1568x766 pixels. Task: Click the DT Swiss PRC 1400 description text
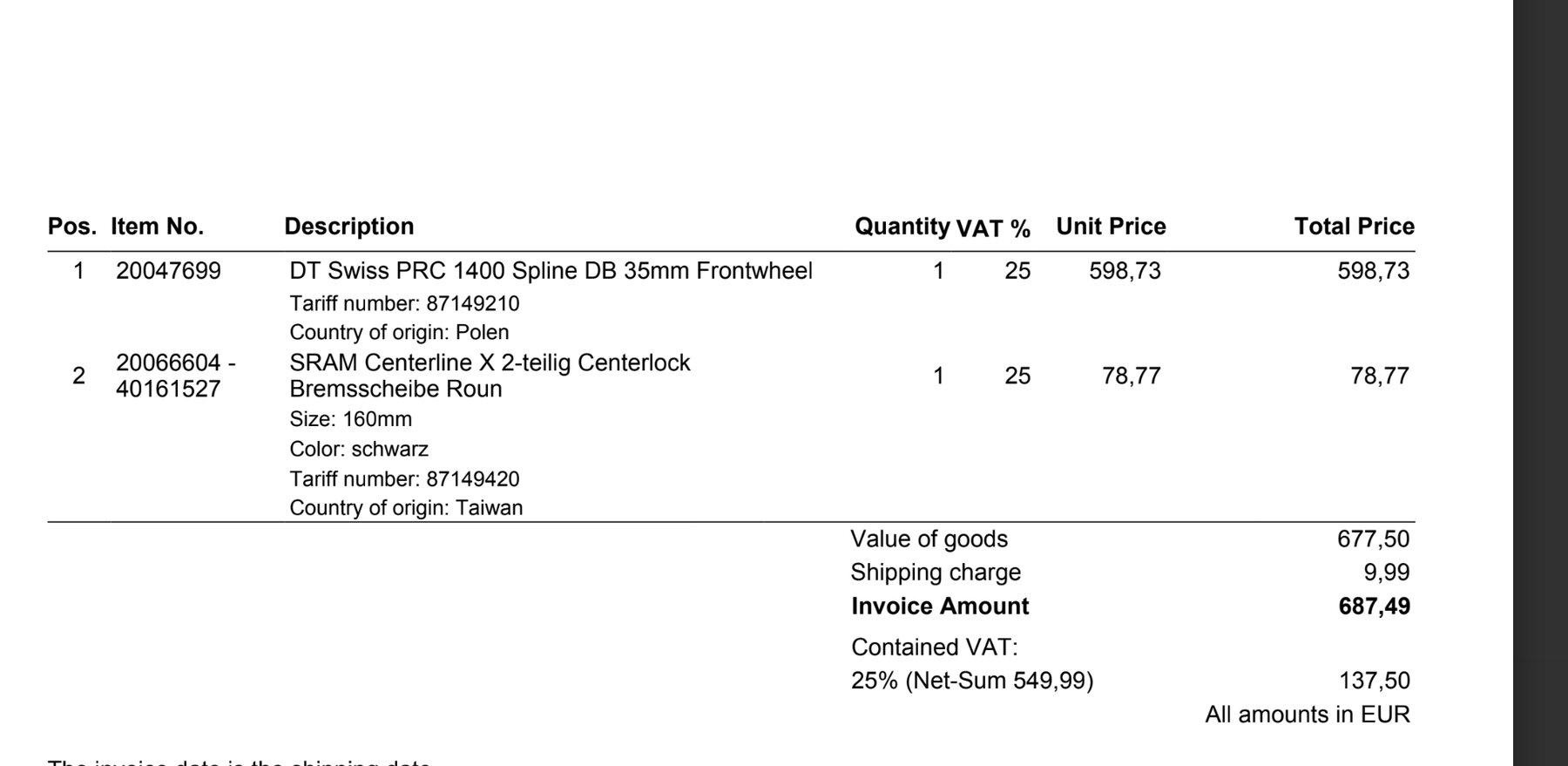[551, 271]
